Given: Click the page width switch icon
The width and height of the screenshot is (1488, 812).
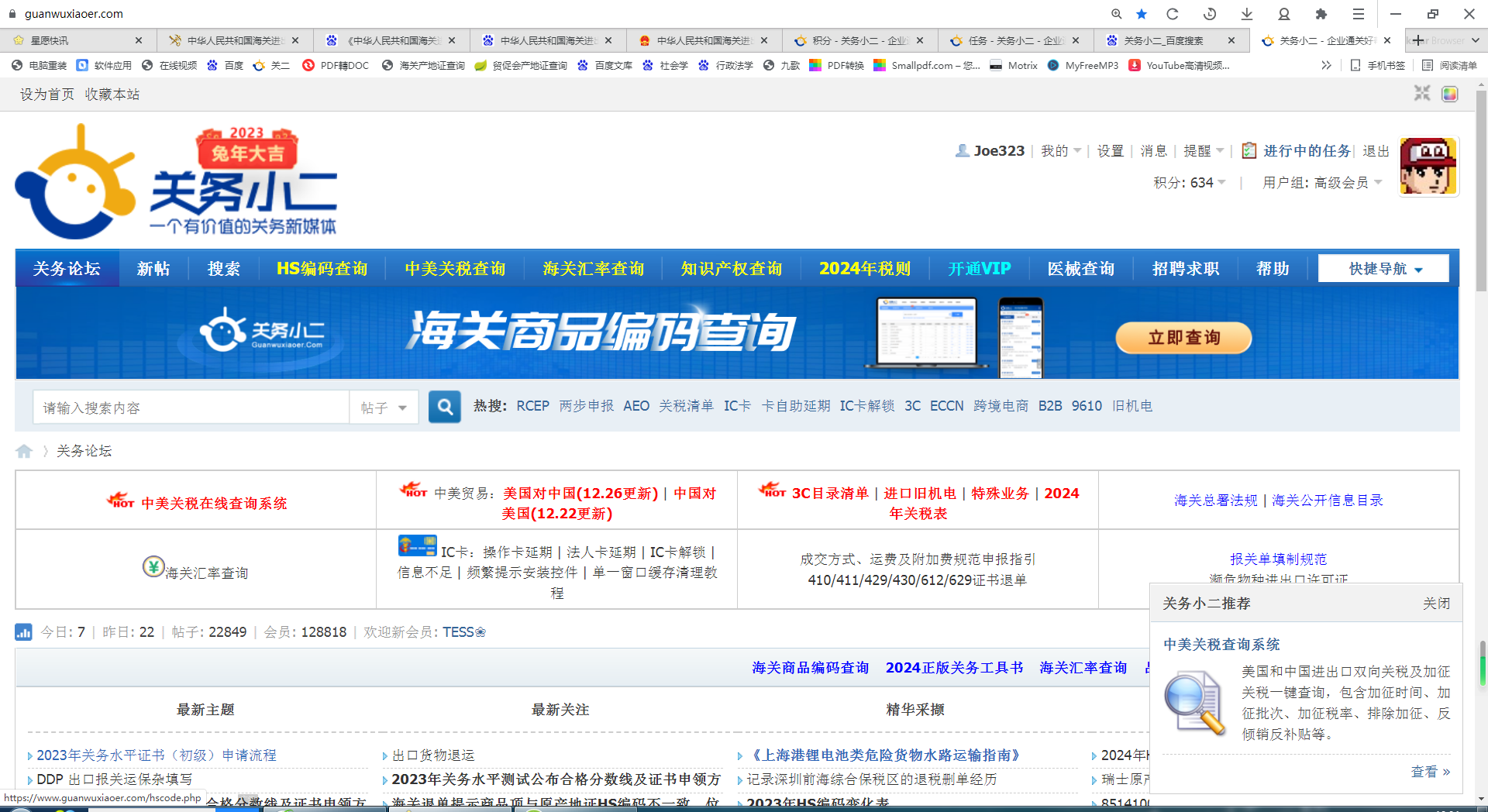Looking at the screenshot, I should (1422, 94).
